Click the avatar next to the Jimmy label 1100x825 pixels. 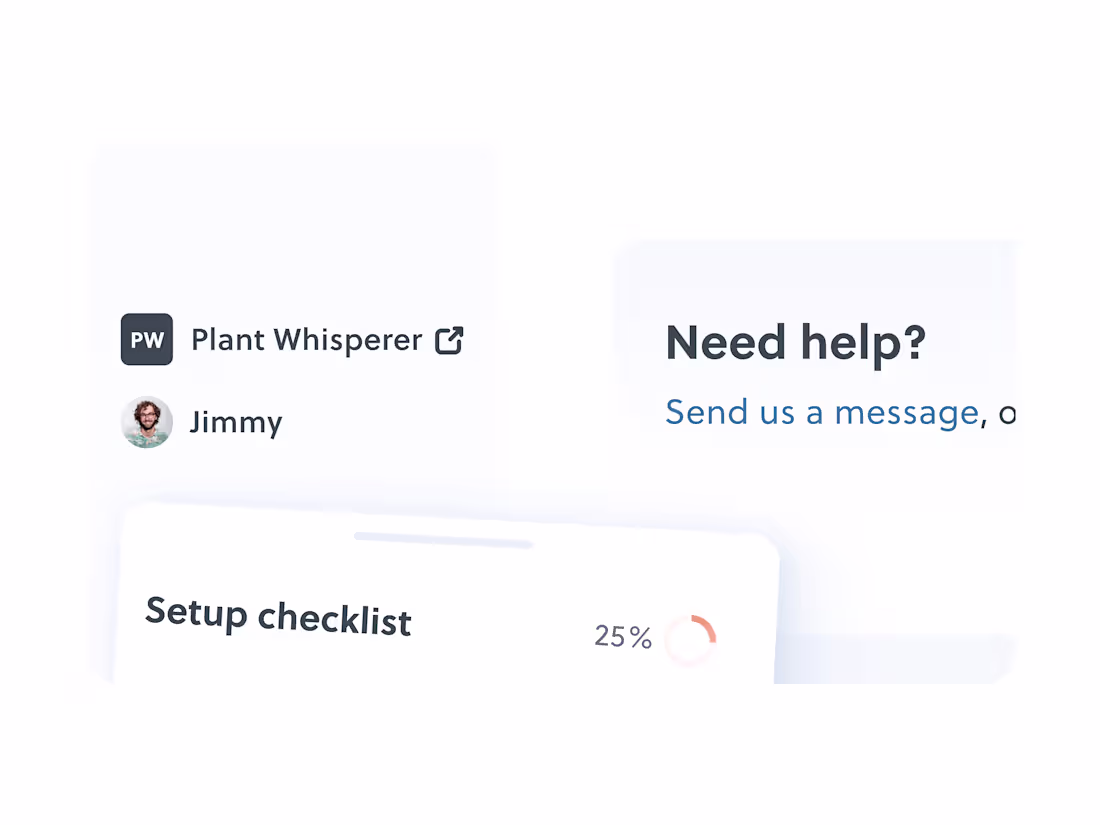click(x=146, y=422)
